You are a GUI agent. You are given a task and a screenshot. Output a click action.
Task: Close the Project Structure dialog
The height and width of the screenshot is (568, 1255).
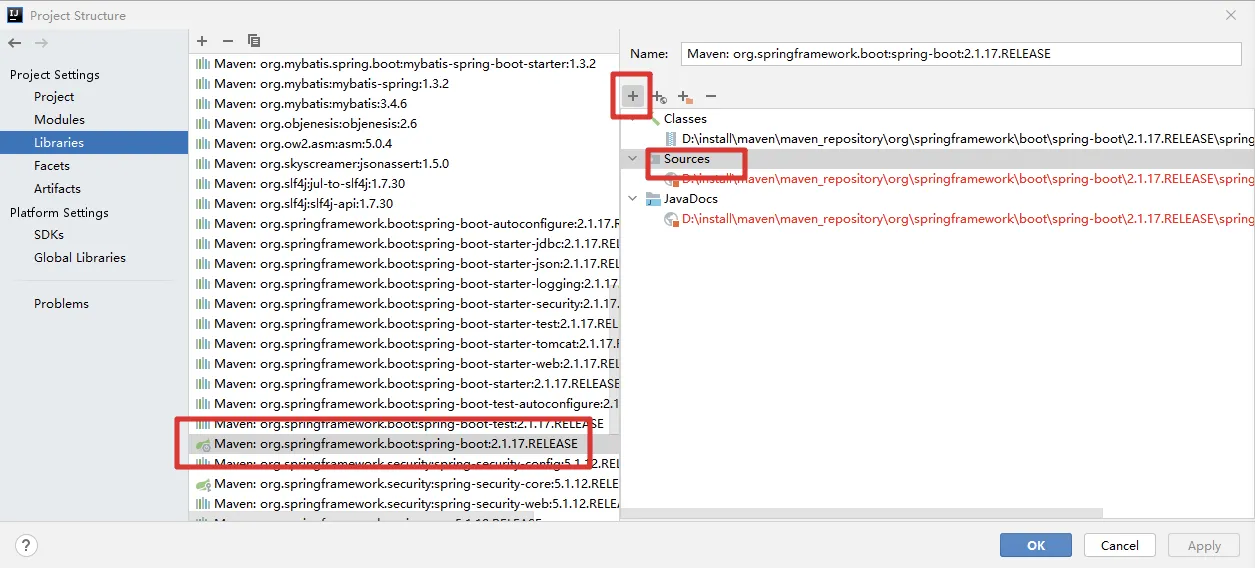tap(1231, 15)
